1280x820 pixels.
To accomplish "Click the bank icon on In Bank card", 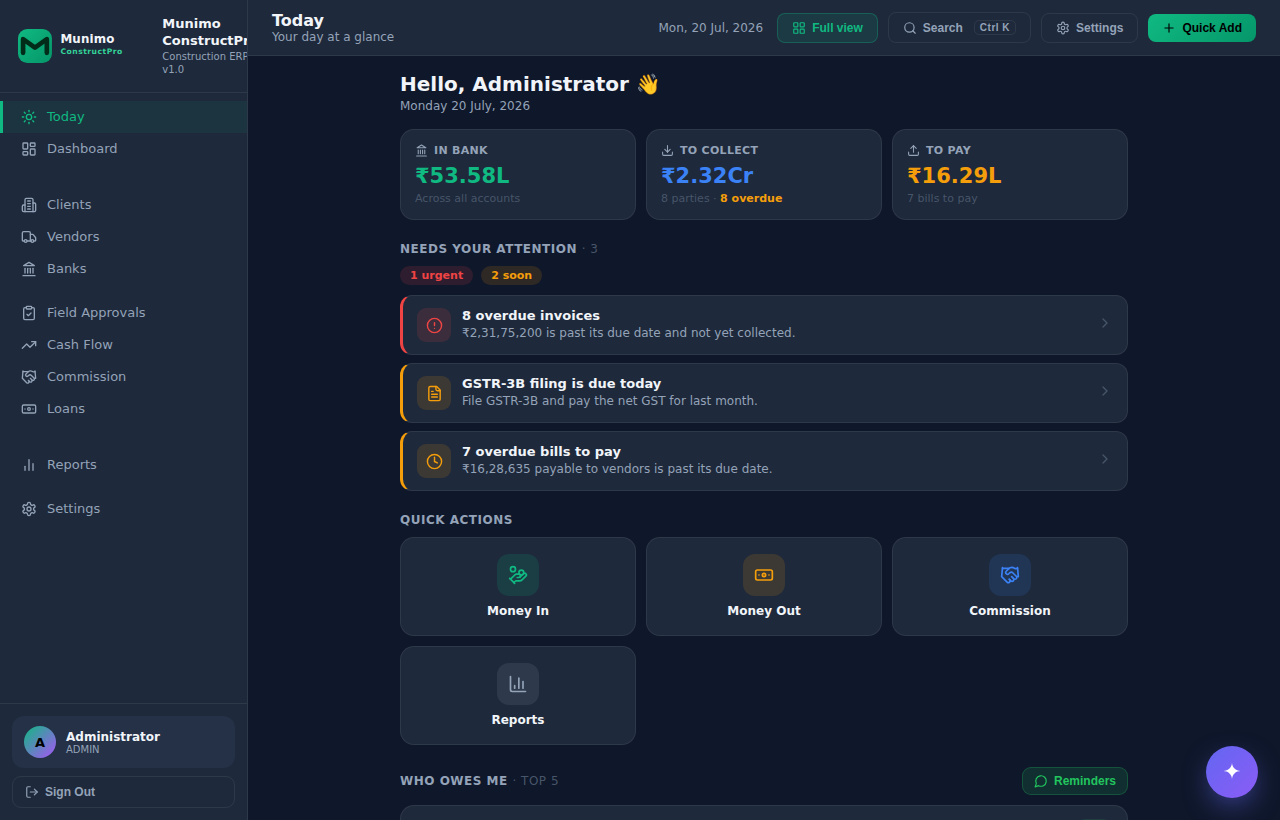I will tap(422, 150).
